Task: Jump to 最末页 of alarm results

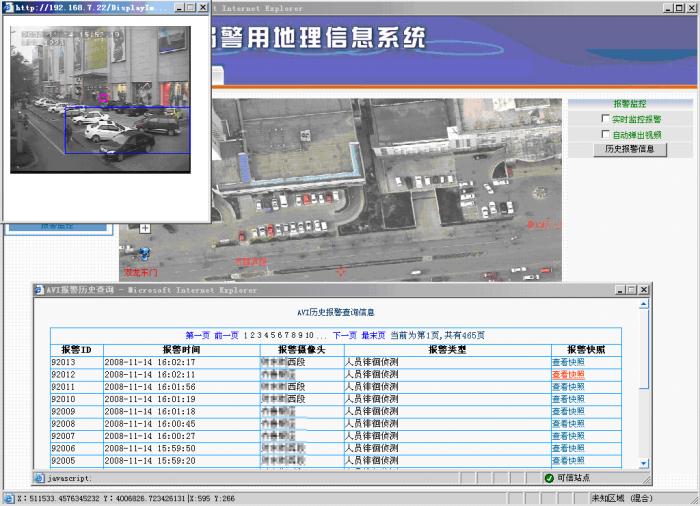Action: point(373,335)
